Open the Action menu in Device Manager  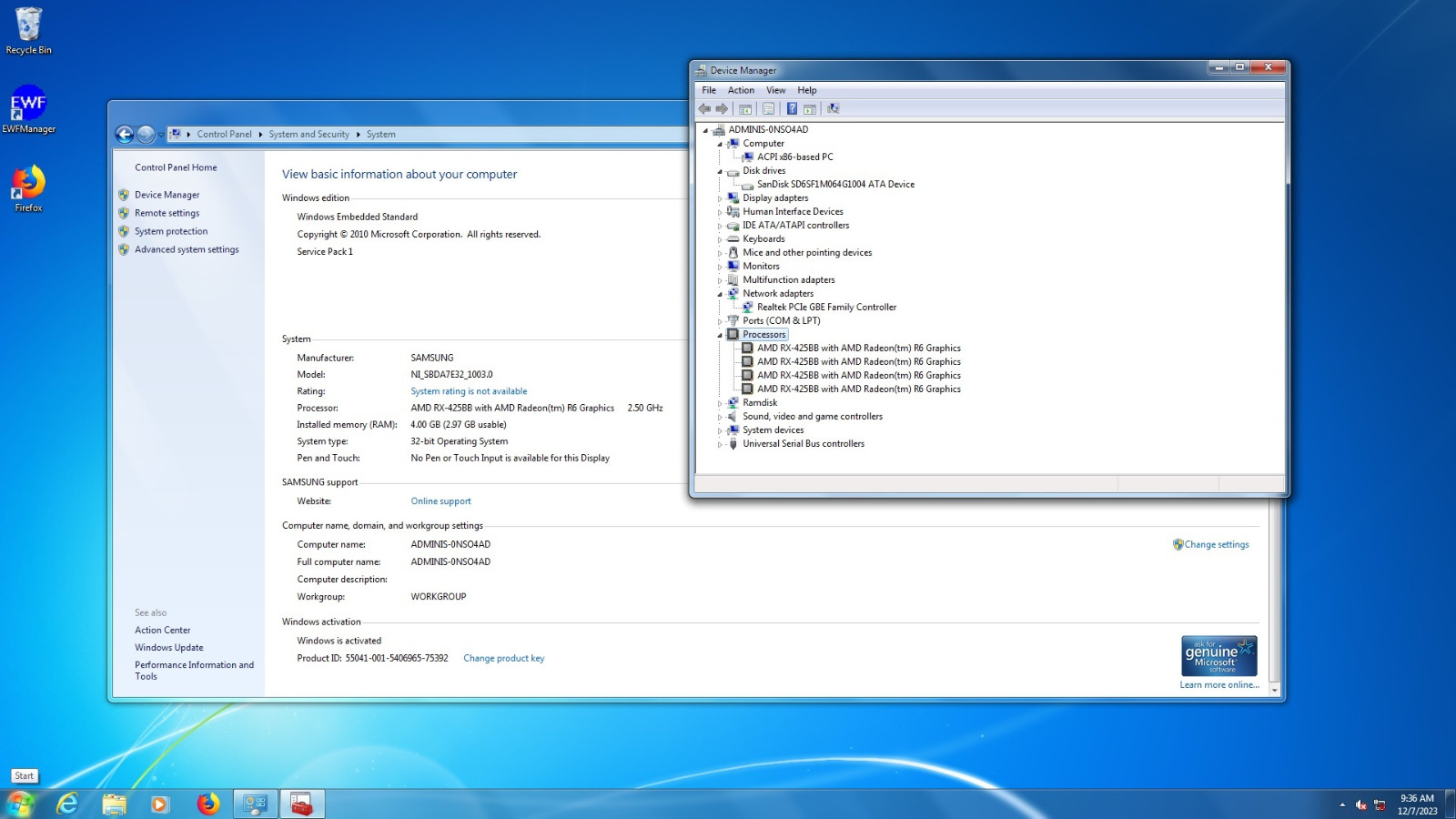click(x=741, y=90)
